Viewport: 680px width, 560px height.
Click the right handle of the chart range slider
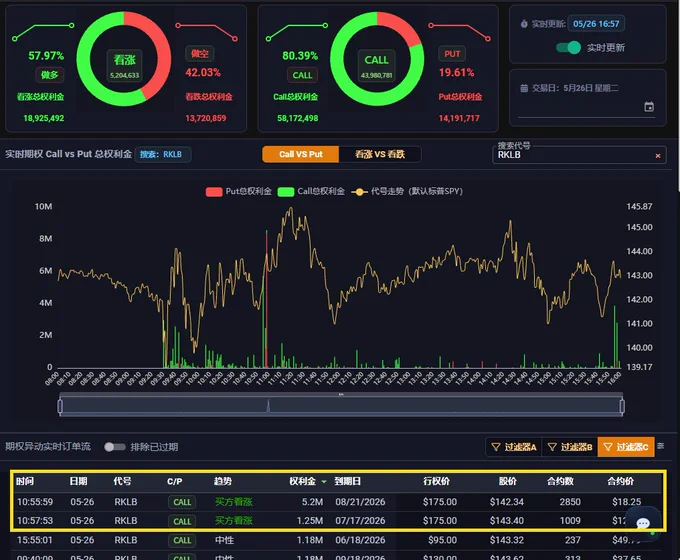(x=622, y=406)
